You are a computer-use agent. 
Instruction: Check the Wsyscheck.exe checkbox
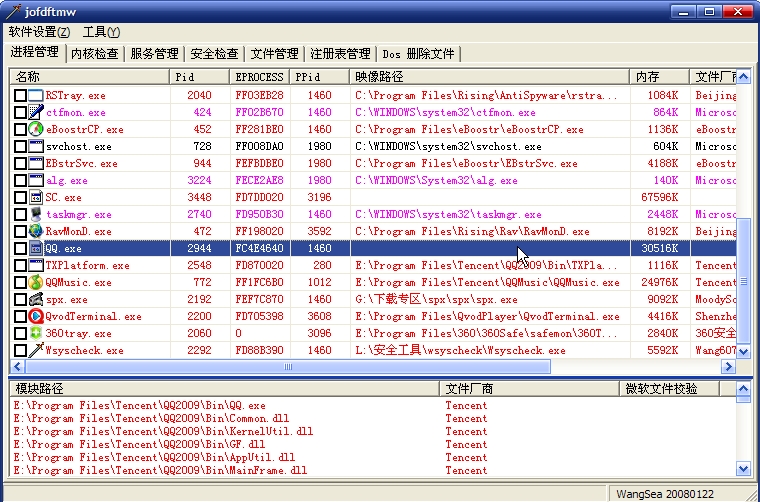point(20,350)
